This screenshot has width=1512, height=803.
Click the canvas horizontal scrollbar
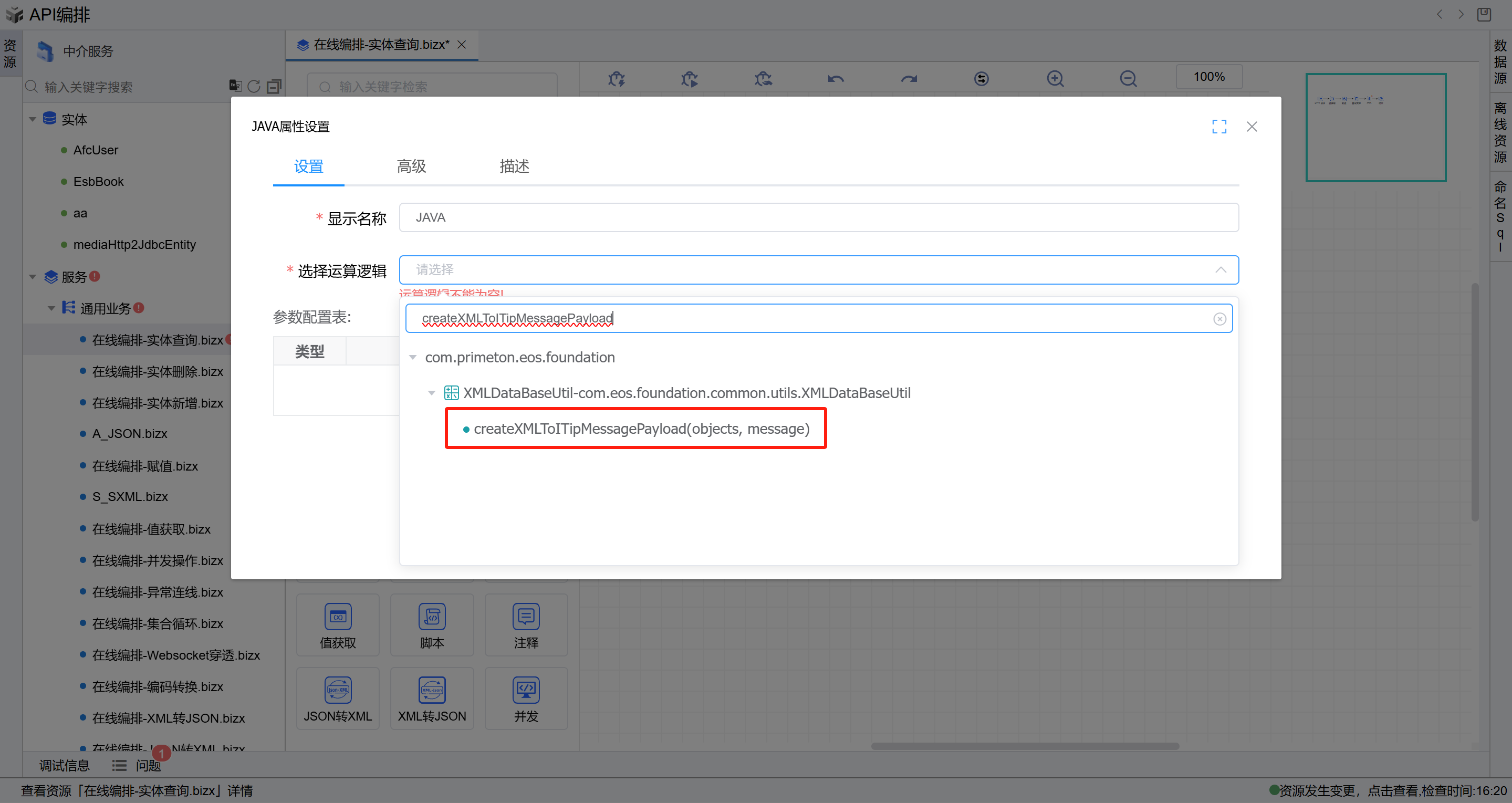1024,746
